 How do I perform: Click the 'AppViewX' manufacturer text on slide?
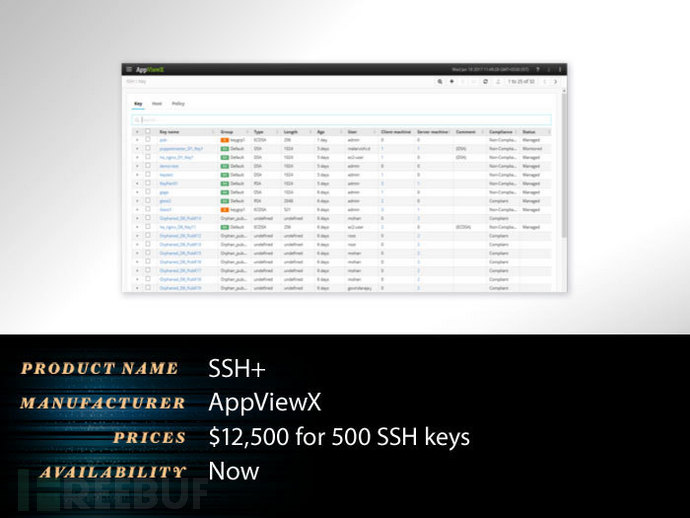point(265,403)
